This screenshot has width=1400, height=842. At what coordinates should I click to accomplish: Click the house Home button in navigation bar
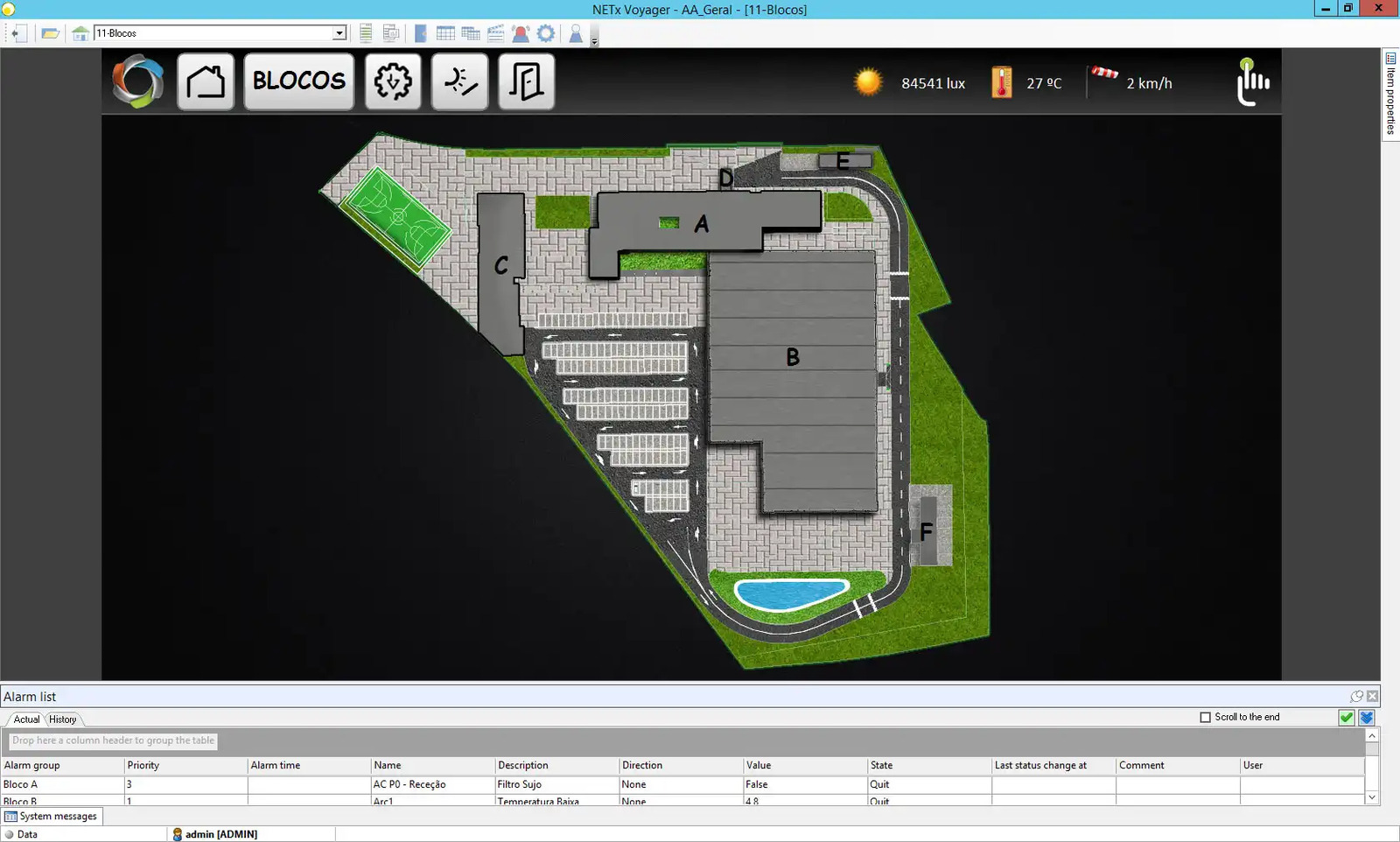[x=206, y=81]
